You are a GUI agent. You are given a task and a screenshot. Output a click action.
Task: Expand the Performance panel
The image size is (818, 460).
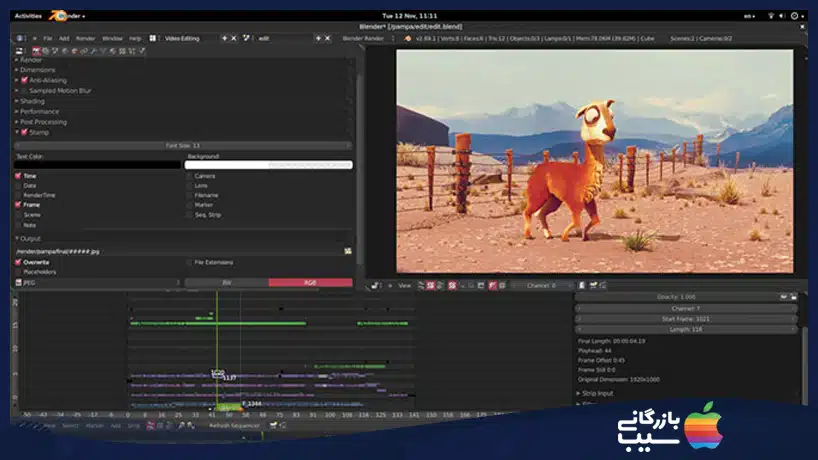point(38,112)
